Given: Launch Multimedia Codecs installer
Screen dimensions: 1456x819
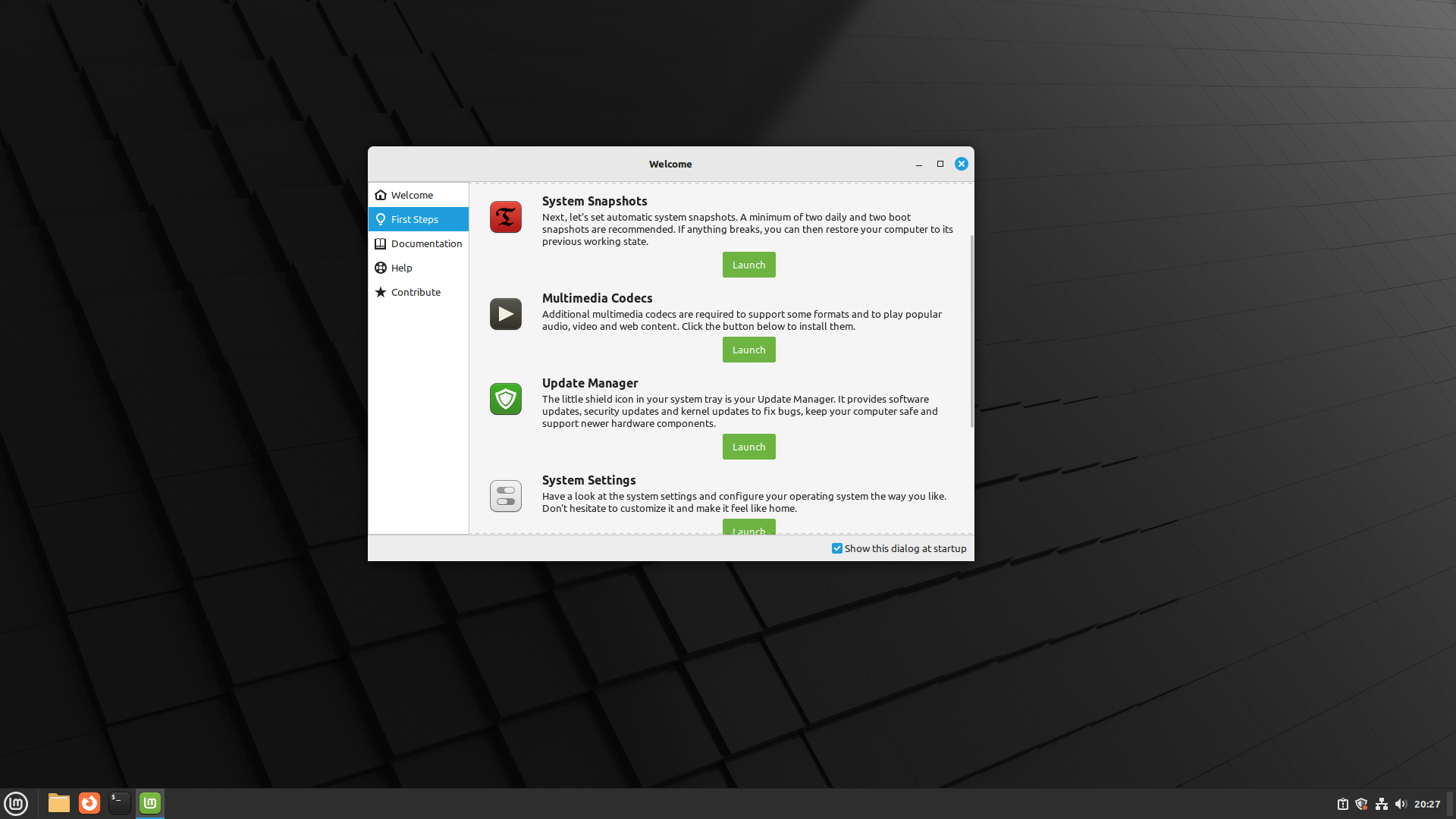Looking at the screenshot, I should pos(748,350).
